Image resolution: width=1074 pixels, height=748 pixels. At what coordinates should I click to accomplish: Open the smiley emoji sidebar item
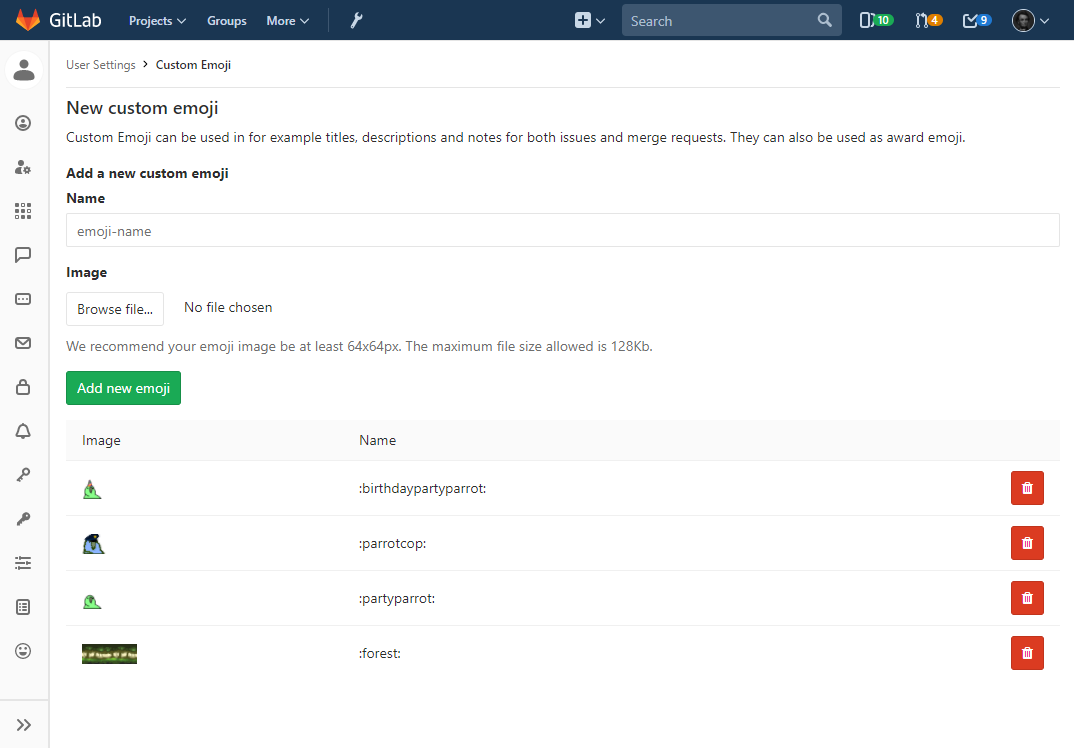23,651
